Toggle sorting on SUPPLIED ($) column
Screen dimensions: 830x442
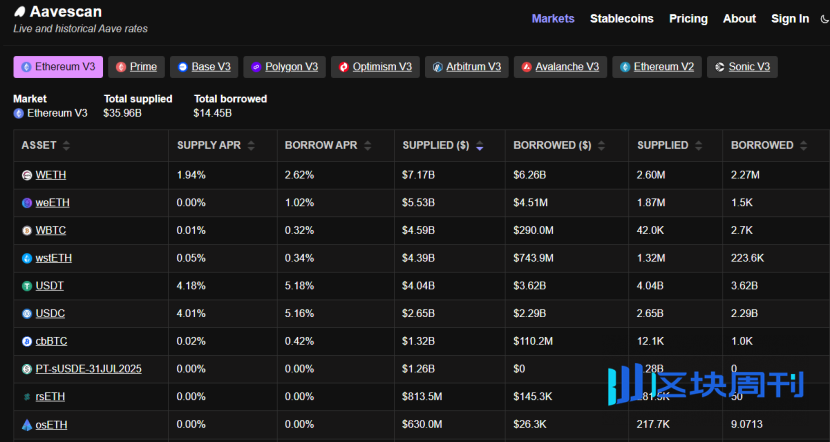coord(480,146)
